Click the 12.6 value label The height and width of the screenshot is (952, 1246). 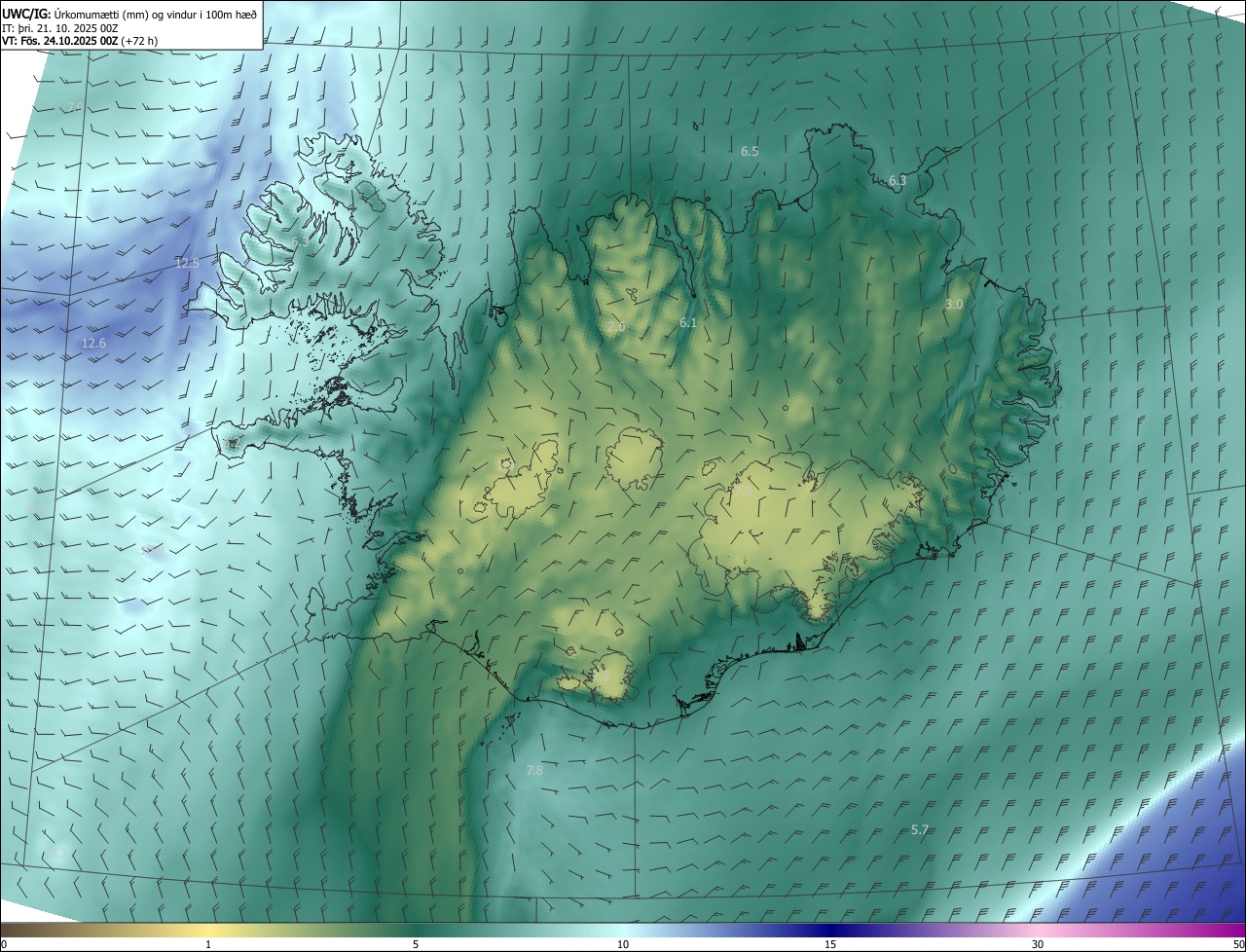click(x=93, y=343)
